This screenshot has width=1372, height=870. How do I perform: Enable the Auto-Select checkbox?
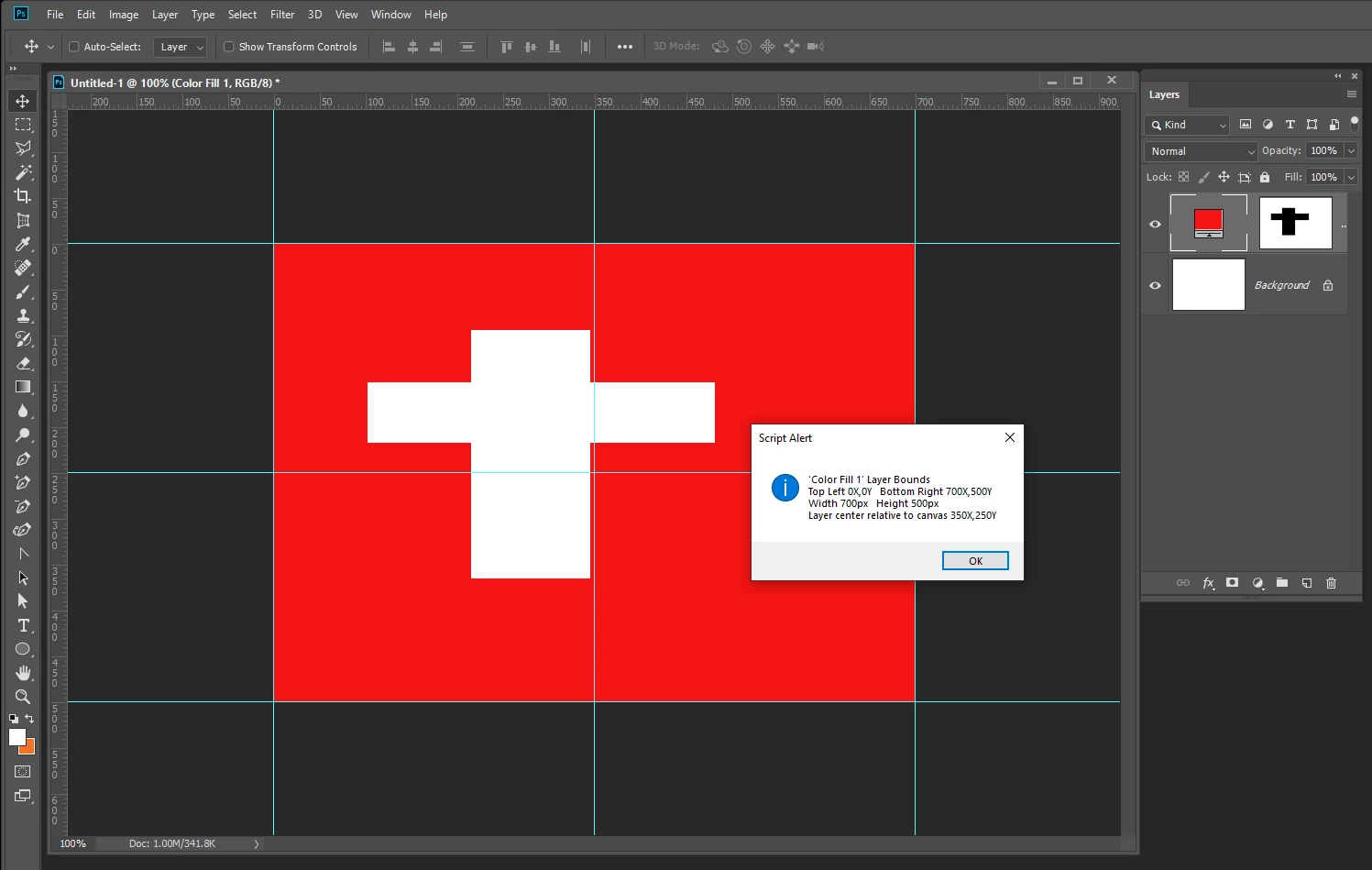coord(74,47)
